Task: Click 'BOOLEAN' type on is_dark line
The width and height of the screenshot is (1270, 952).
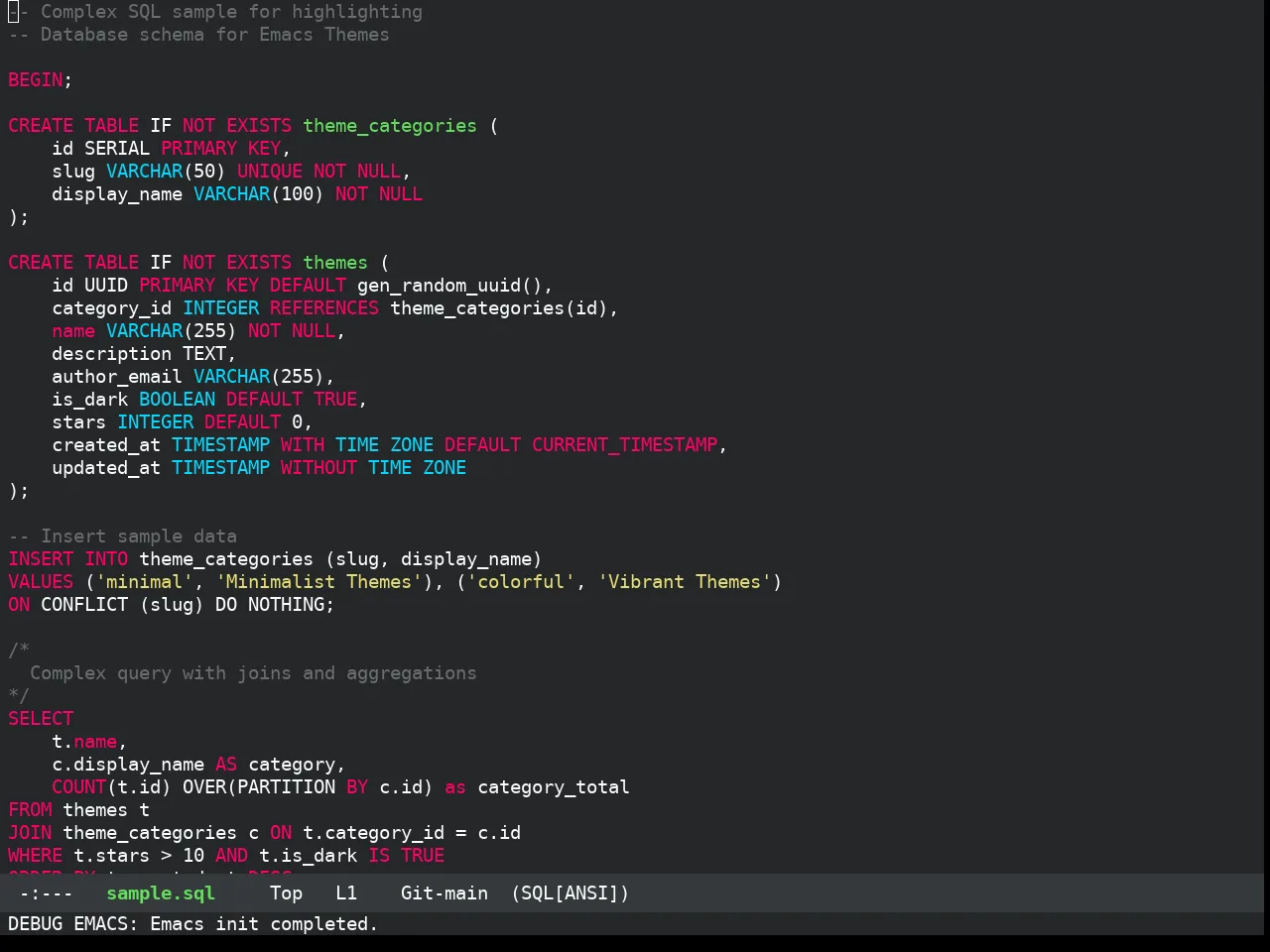Action: pos(177,400)
